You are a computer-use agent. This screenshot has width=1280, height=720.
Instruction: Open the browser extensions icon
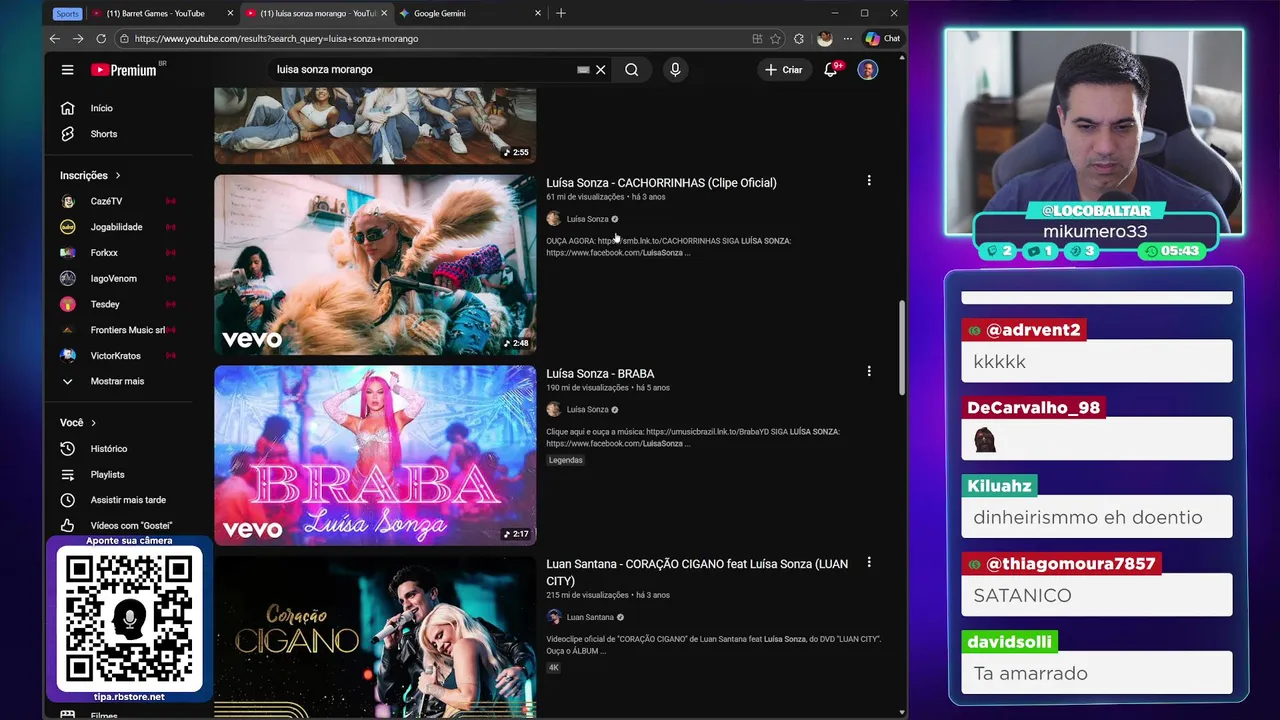pos(799,39)
